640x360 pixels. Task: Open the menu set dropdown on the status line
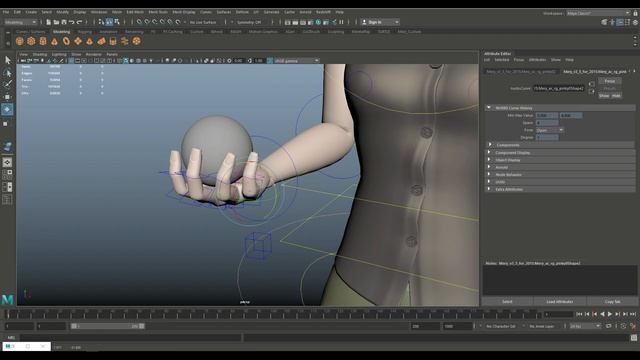20,22
